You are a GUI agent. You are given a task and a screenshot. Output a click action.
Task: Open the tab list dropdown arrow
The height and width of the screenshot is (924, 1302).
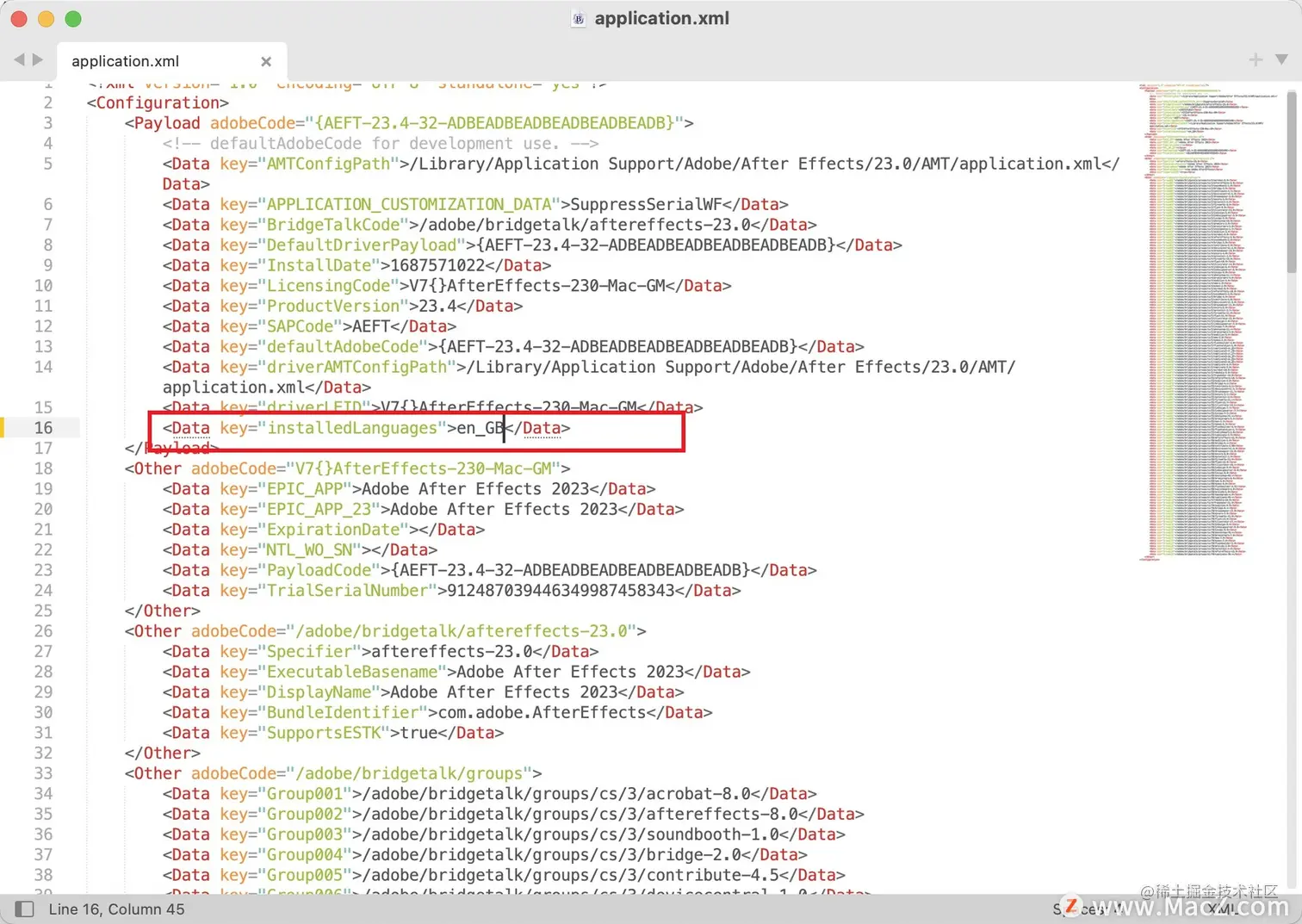click(1281, 59)
